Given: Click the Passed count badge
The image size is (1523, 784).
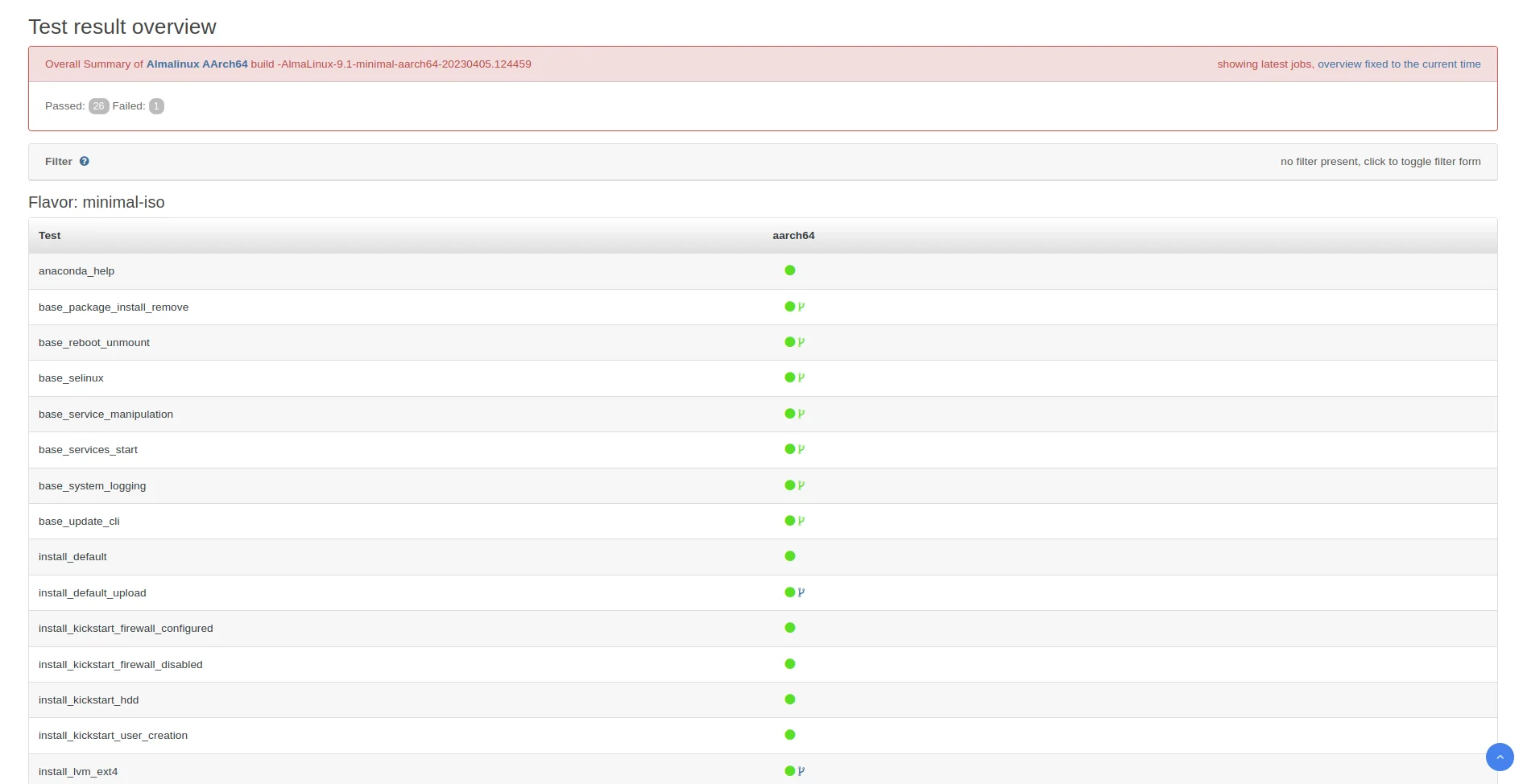Looking at the screenshot, I should 98,106.
